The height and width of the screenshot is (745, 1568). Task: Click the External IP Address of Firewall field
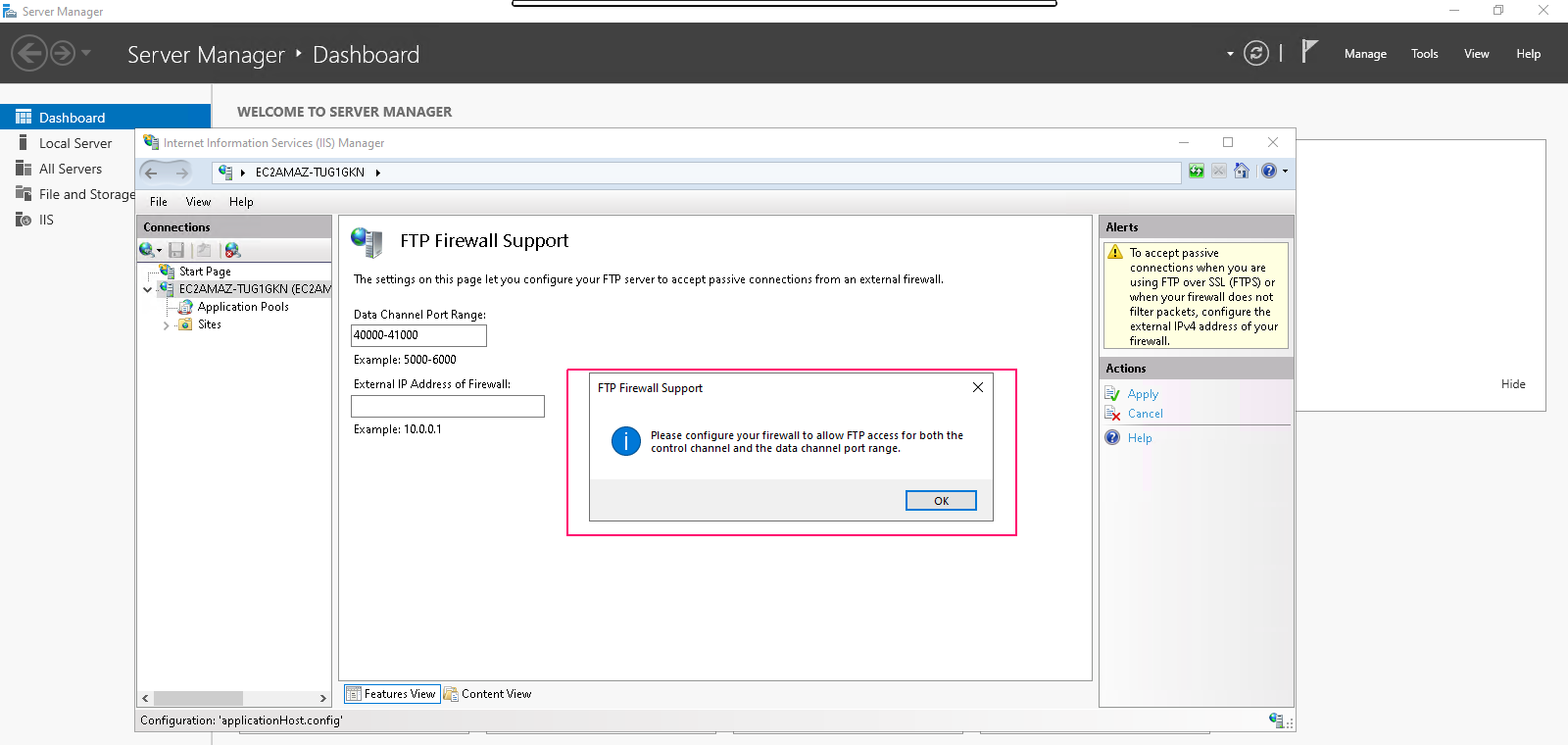coord(448,406)
